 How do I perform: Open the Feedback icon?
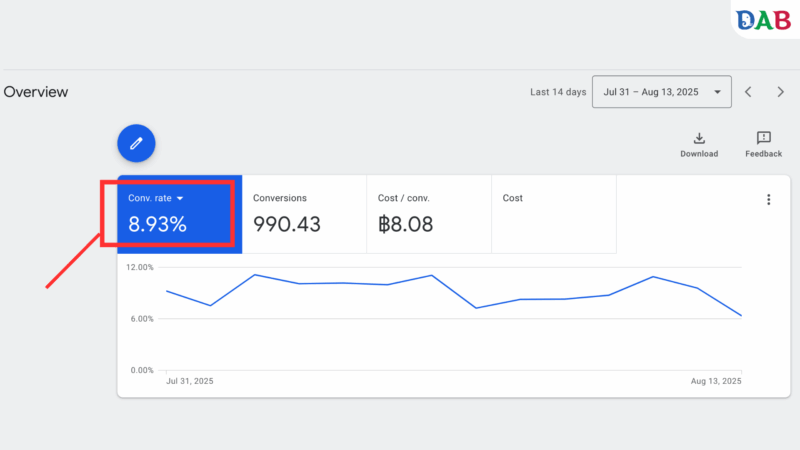click(x=763, y=138)
